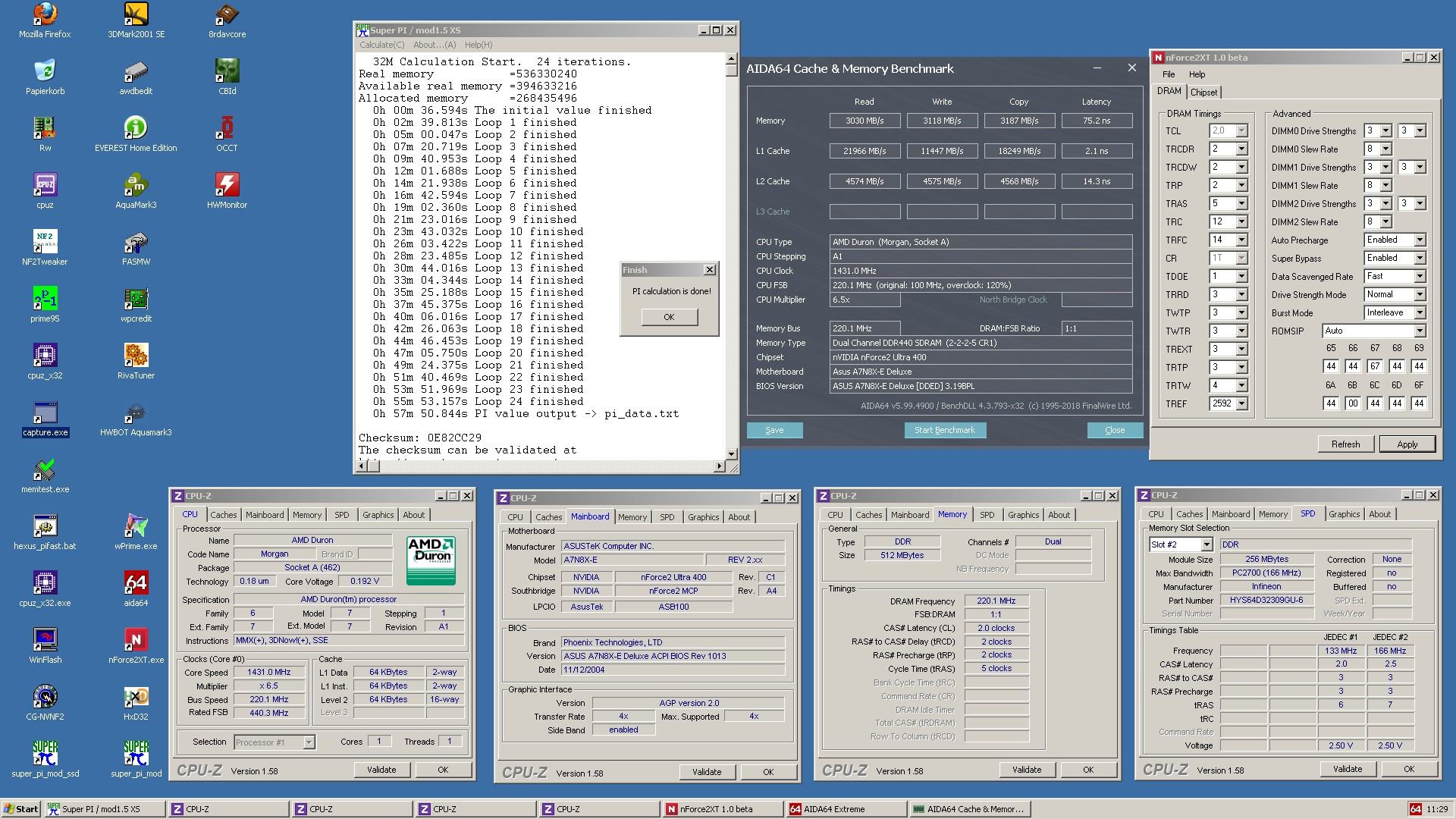The width and height of the screenshot is (1456, 819).
Task: Switch to Caches tab in first CPU-Z window
Action: pos(224,515)
